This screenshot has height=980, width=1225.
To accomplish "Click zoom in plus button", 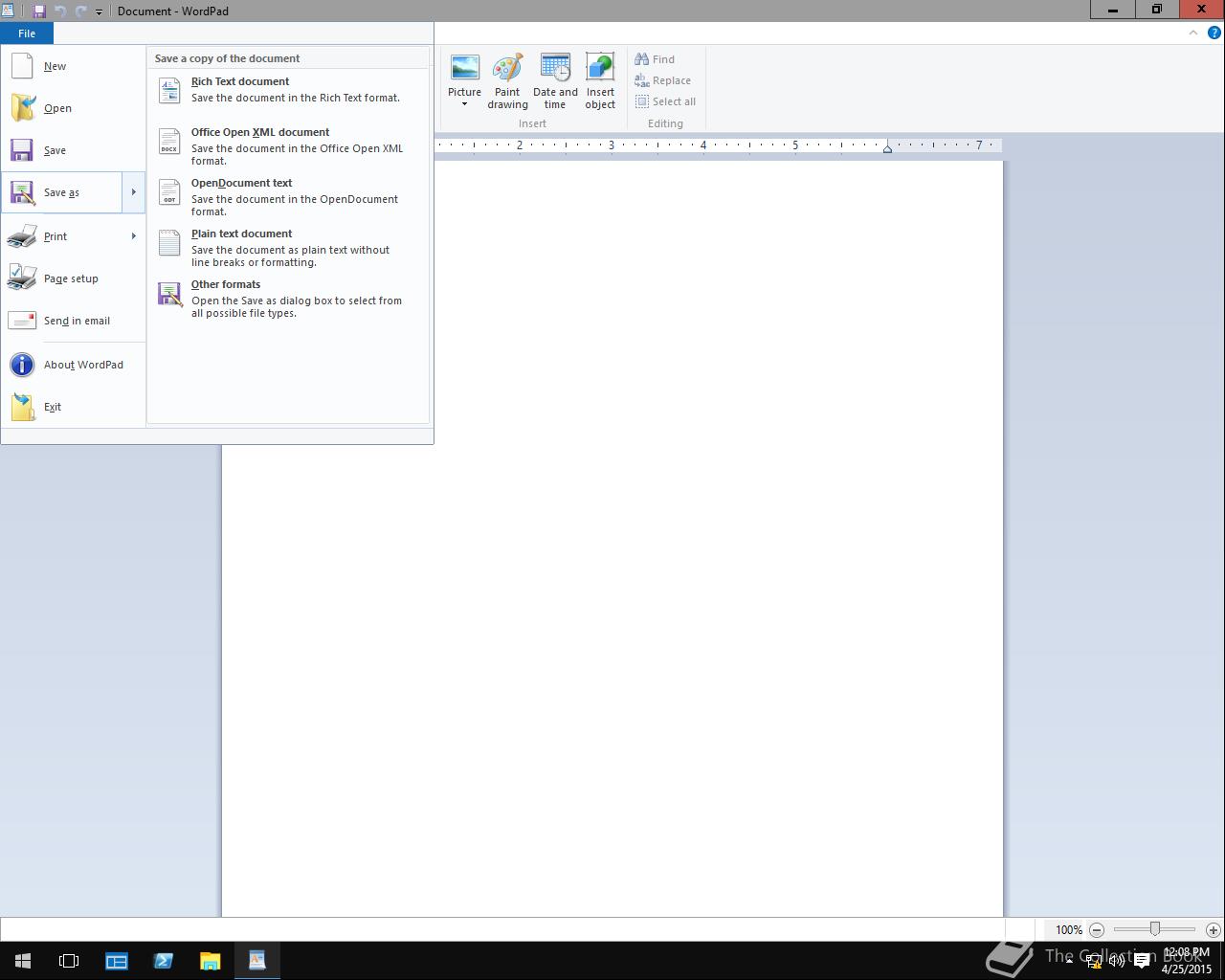I will coord(1214,929).
